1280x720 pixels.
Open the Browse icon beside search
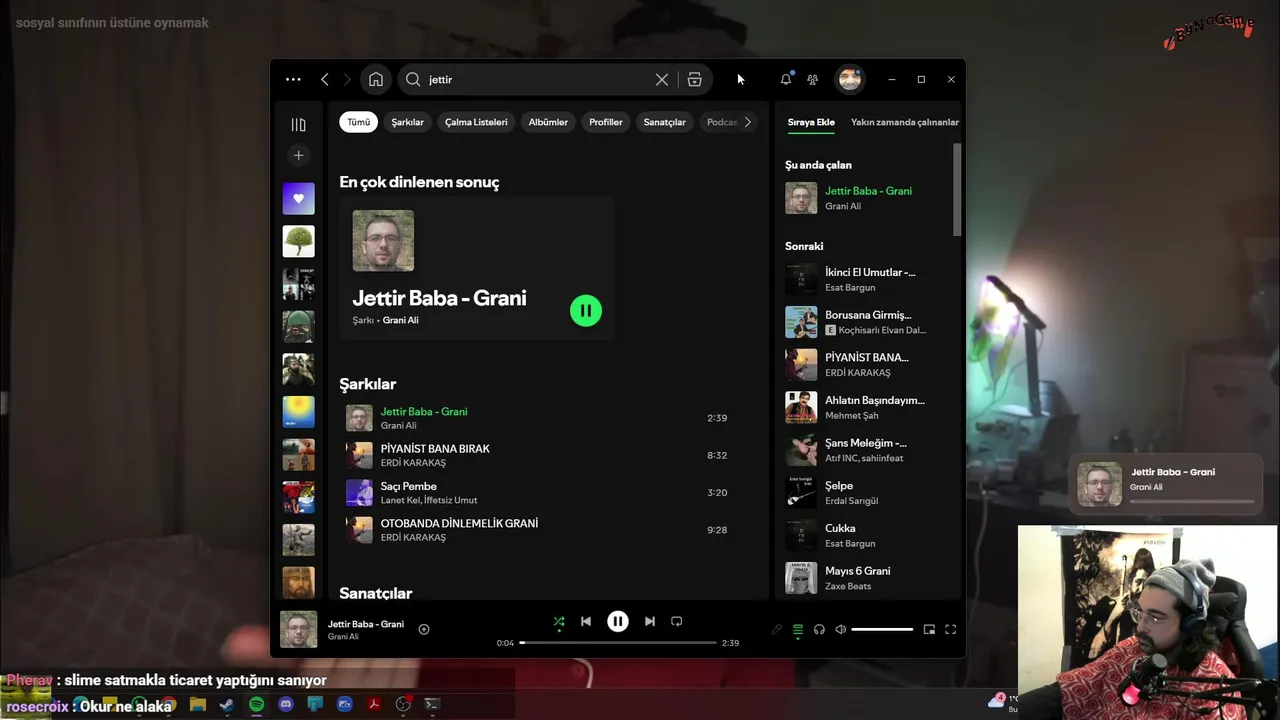point(695,79)
